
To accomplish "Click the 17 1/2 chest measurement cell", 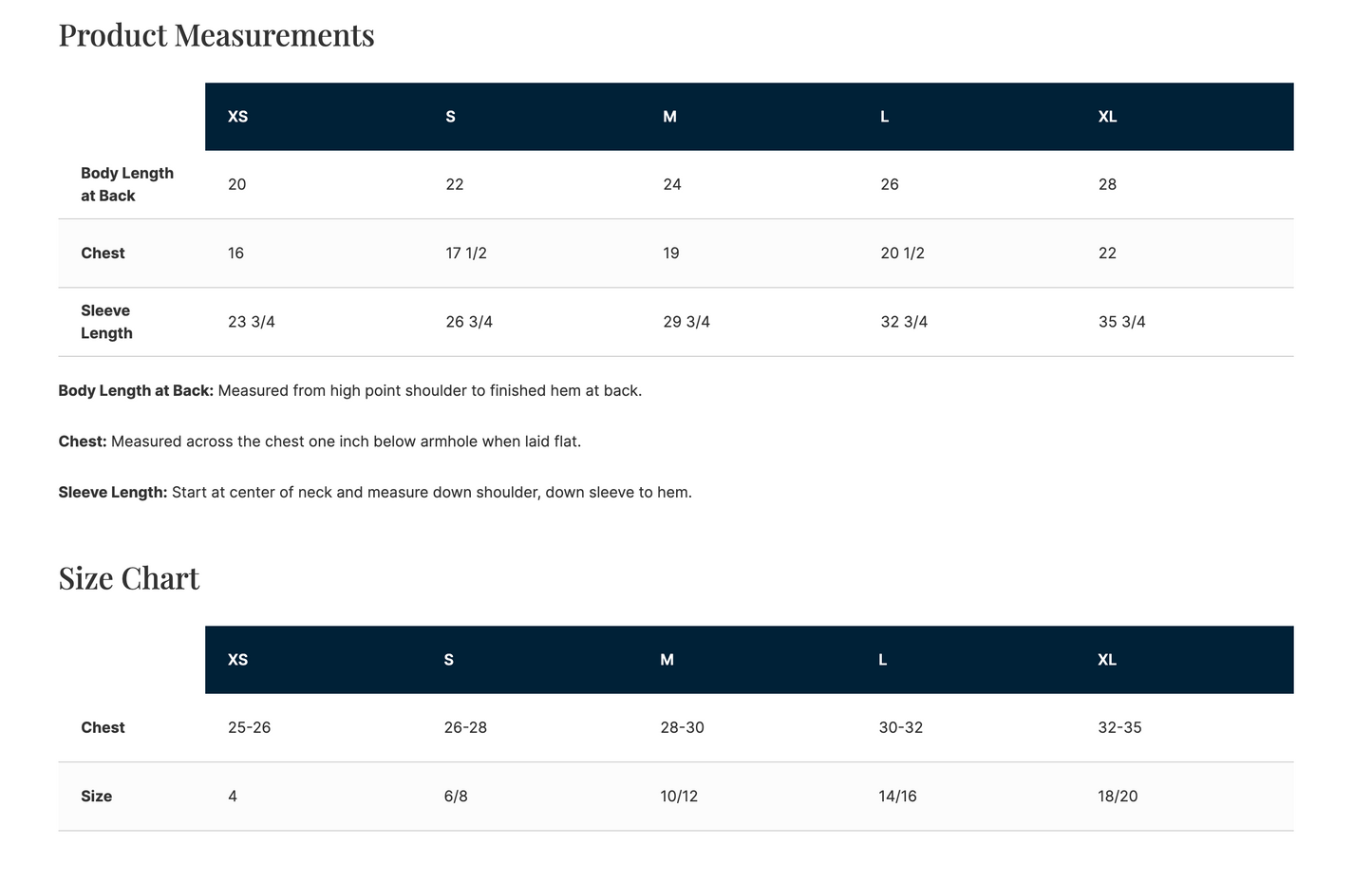I will click(466, 253).
